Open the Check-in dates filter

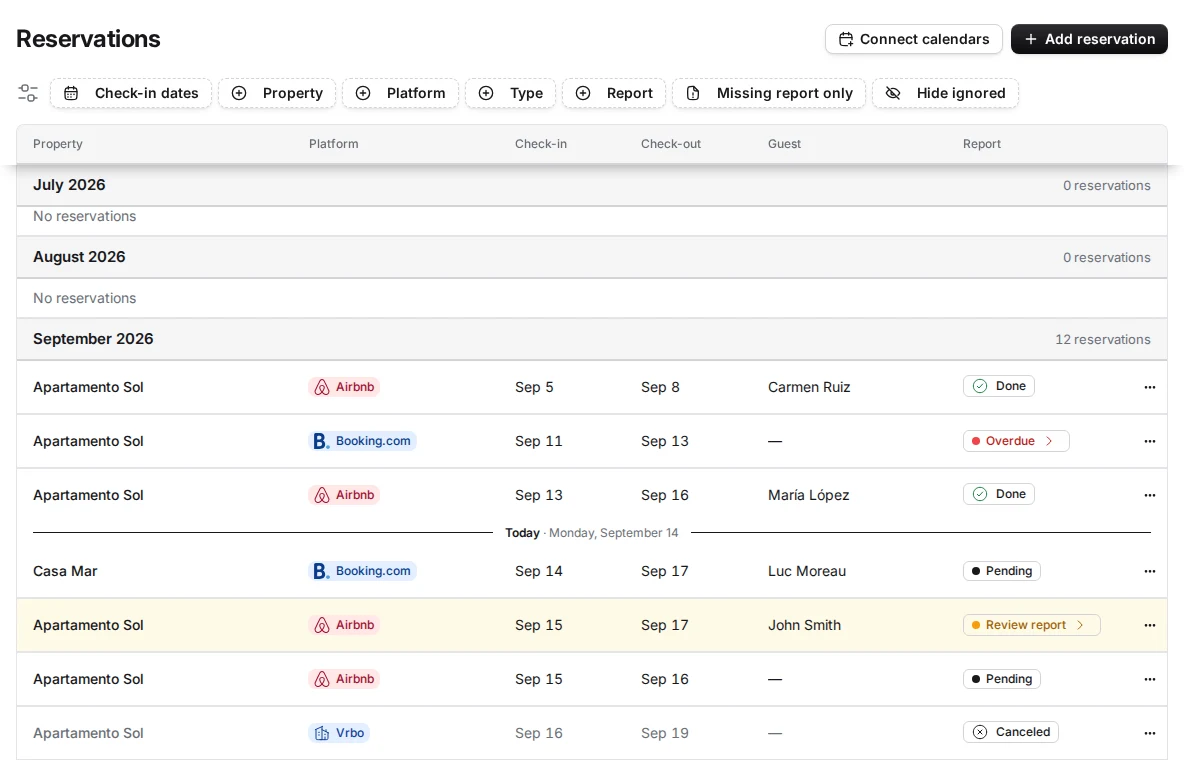131,93
